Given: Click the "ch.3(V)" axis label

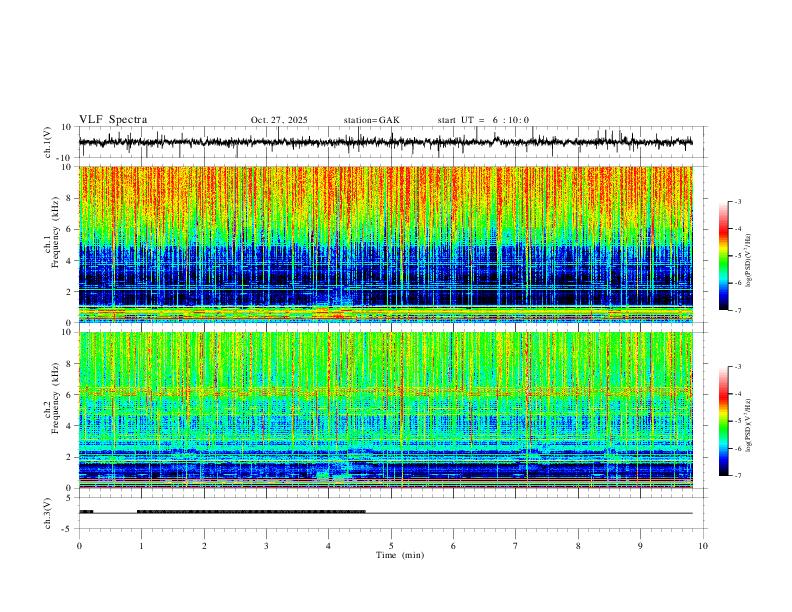Looking at the screenshot, I should [x=48, y=513].
